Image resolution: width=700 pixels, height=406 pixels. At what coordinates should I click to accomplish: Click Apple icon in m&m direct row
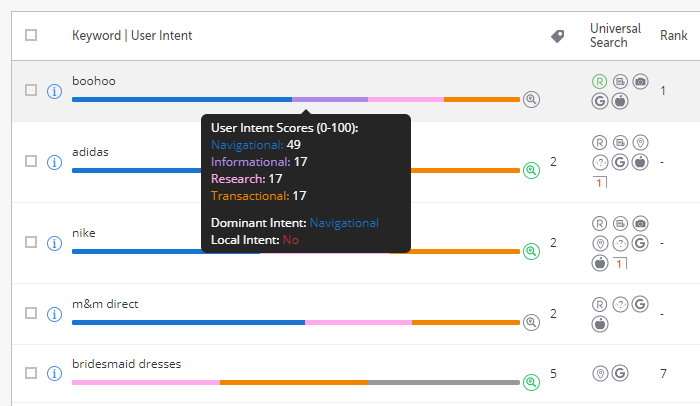coord(600,323)
